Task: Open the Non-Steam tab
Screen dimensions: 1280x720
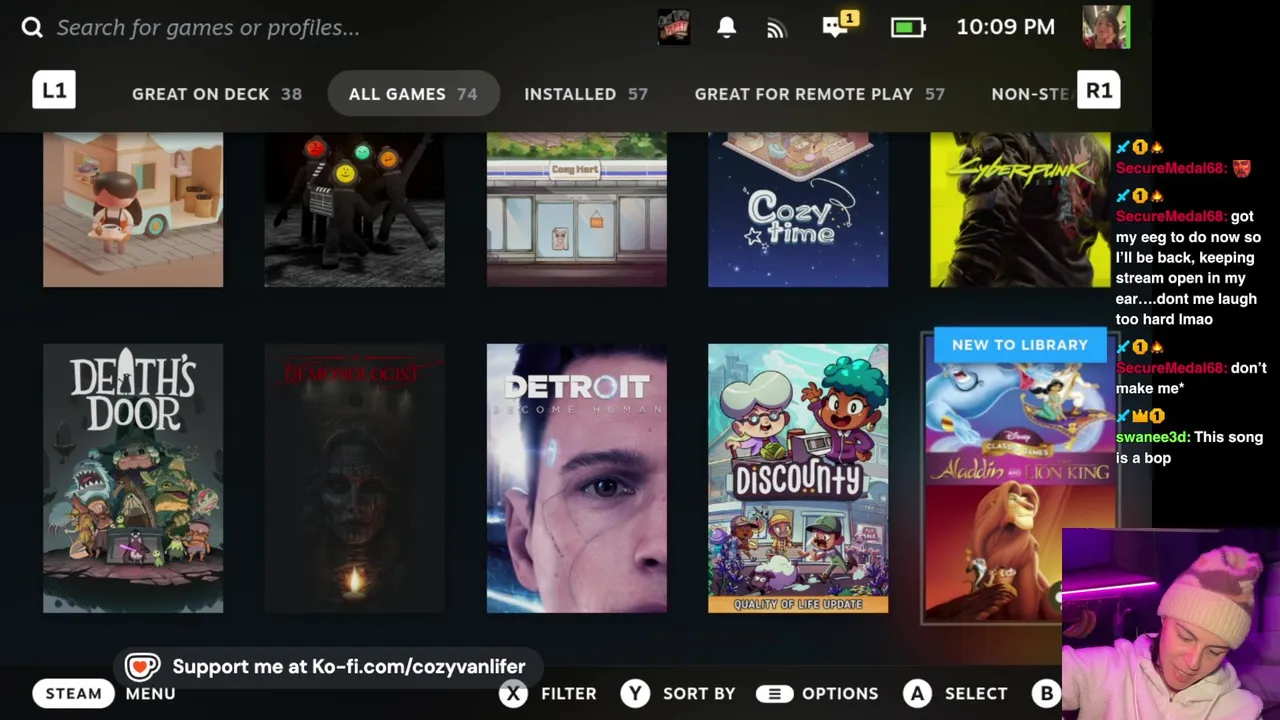Action: (1031, 94)
